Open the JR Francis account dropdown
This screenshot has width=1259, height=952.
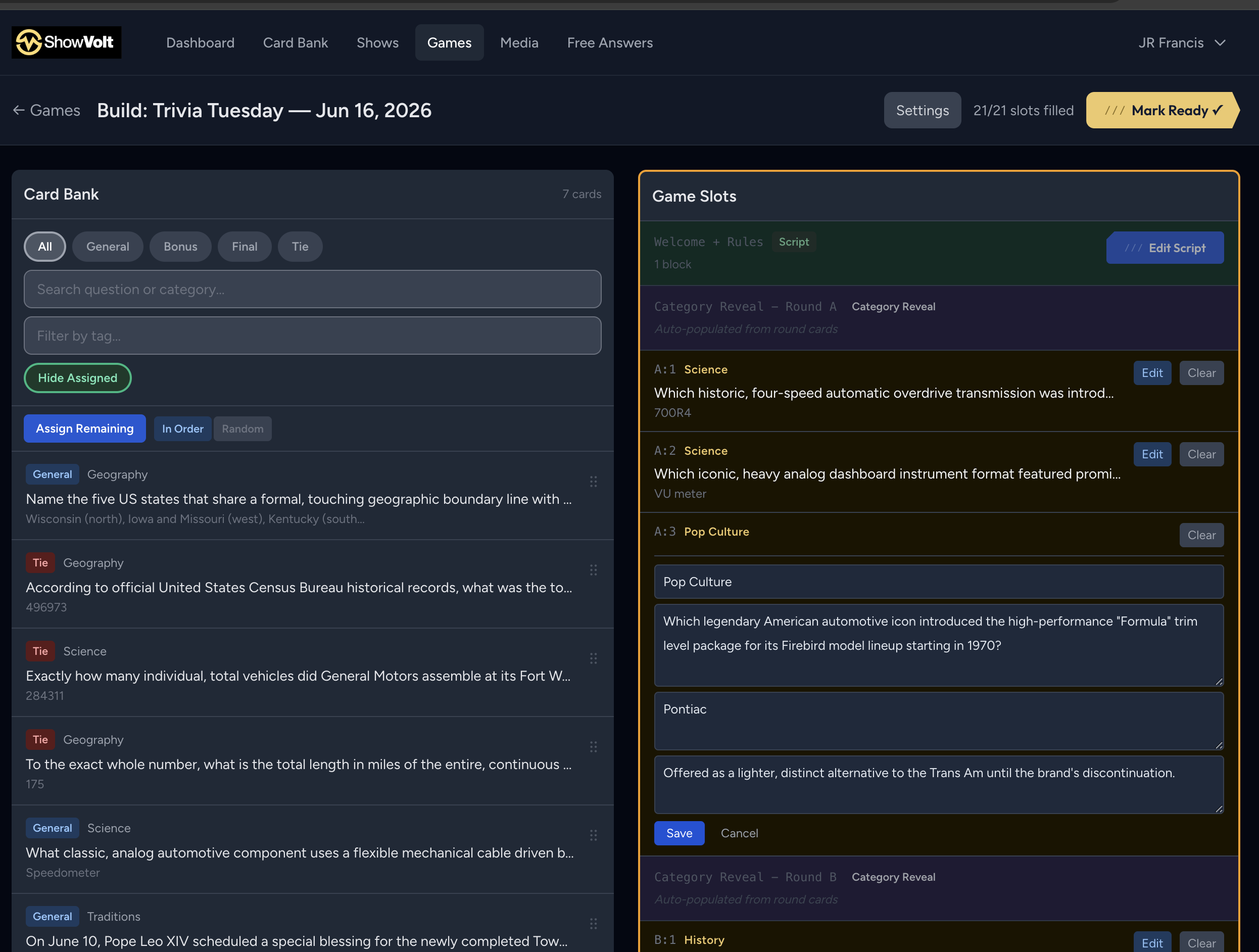tap(1181, 43)
